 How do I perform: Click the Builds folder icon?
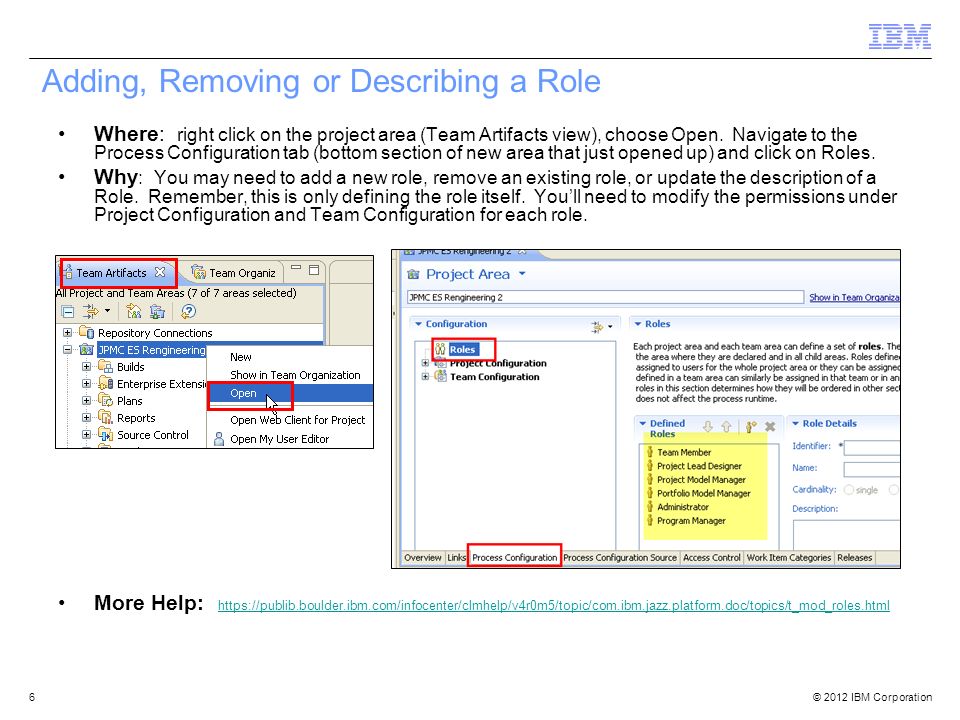coord(105,366)
